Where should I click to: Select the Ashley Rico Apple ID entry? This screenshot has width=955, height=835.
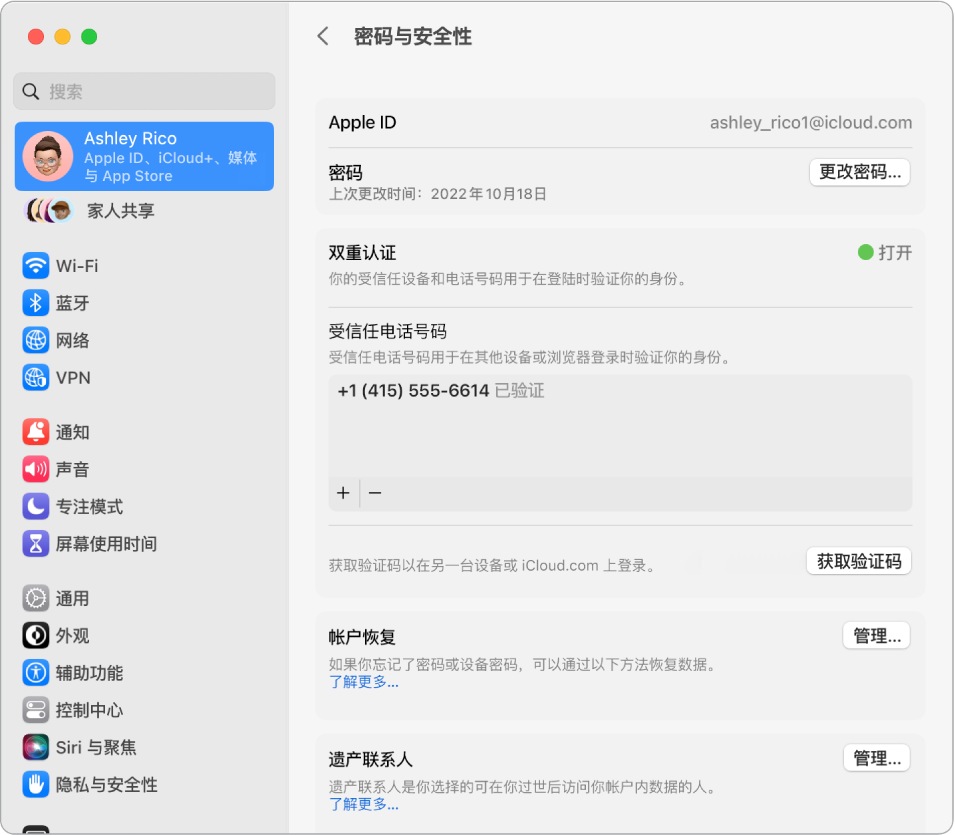144,156
